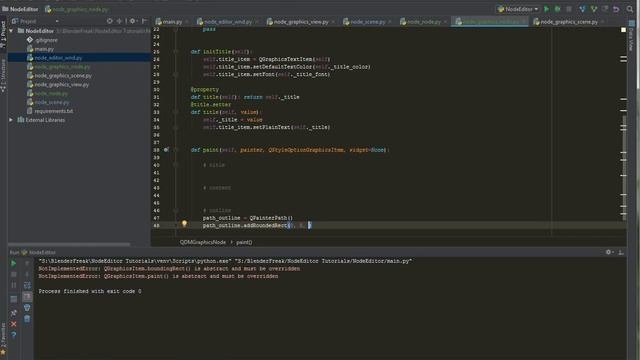This screenshot has height=360, width=640.
Task: Collapse the NodeEditor root folder
Action: pos(11,31)
